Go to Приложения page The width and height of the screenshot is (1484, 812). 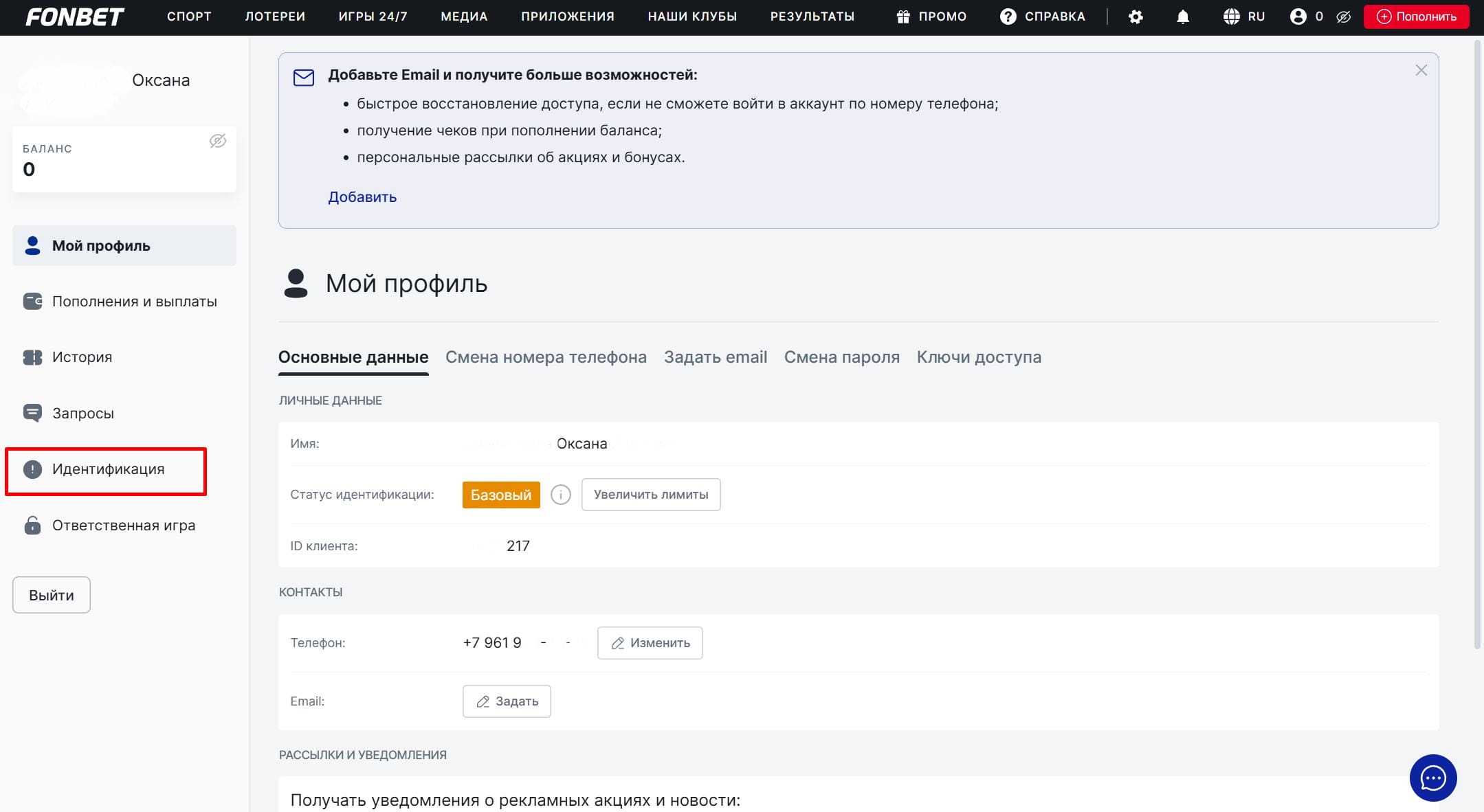click(x=568, y=16)
